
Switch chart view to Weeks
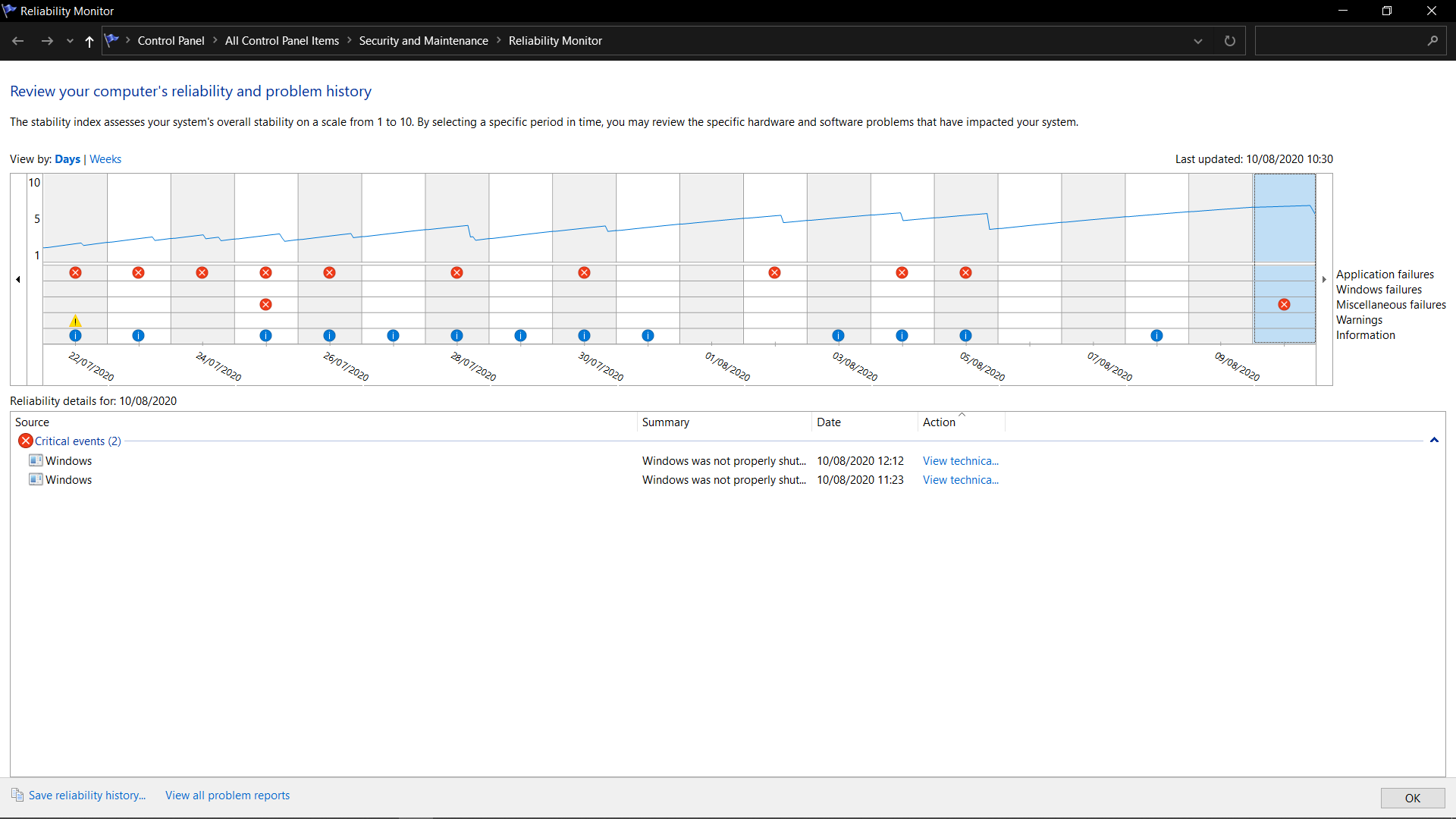click(x=105, y=159)
